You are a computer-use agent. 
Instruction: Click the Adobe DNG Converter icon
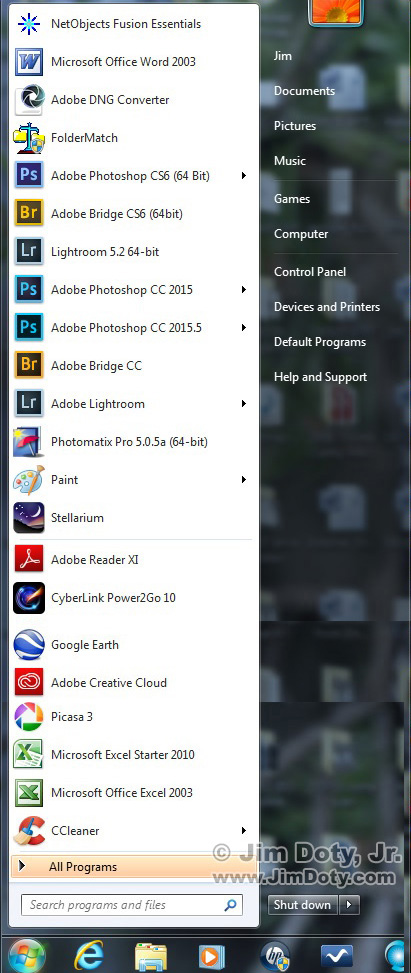coord(29,100)
